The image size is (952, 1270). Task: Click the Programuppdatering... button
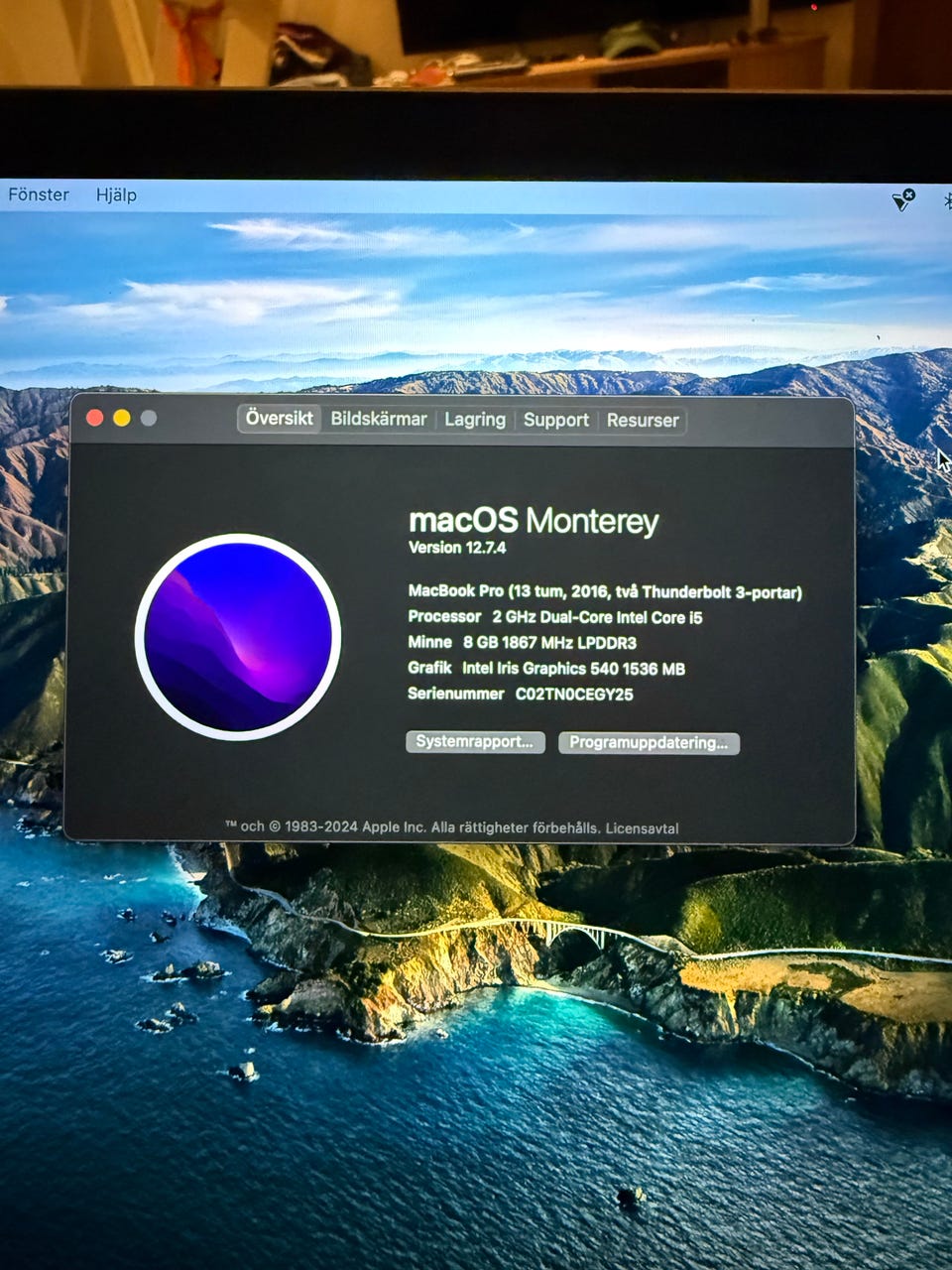pos(649,743)
